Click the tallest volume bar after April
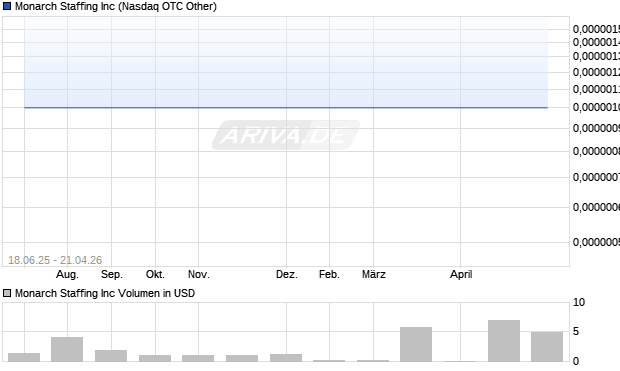Screen dimensions: 620x371 coord(504,341)
